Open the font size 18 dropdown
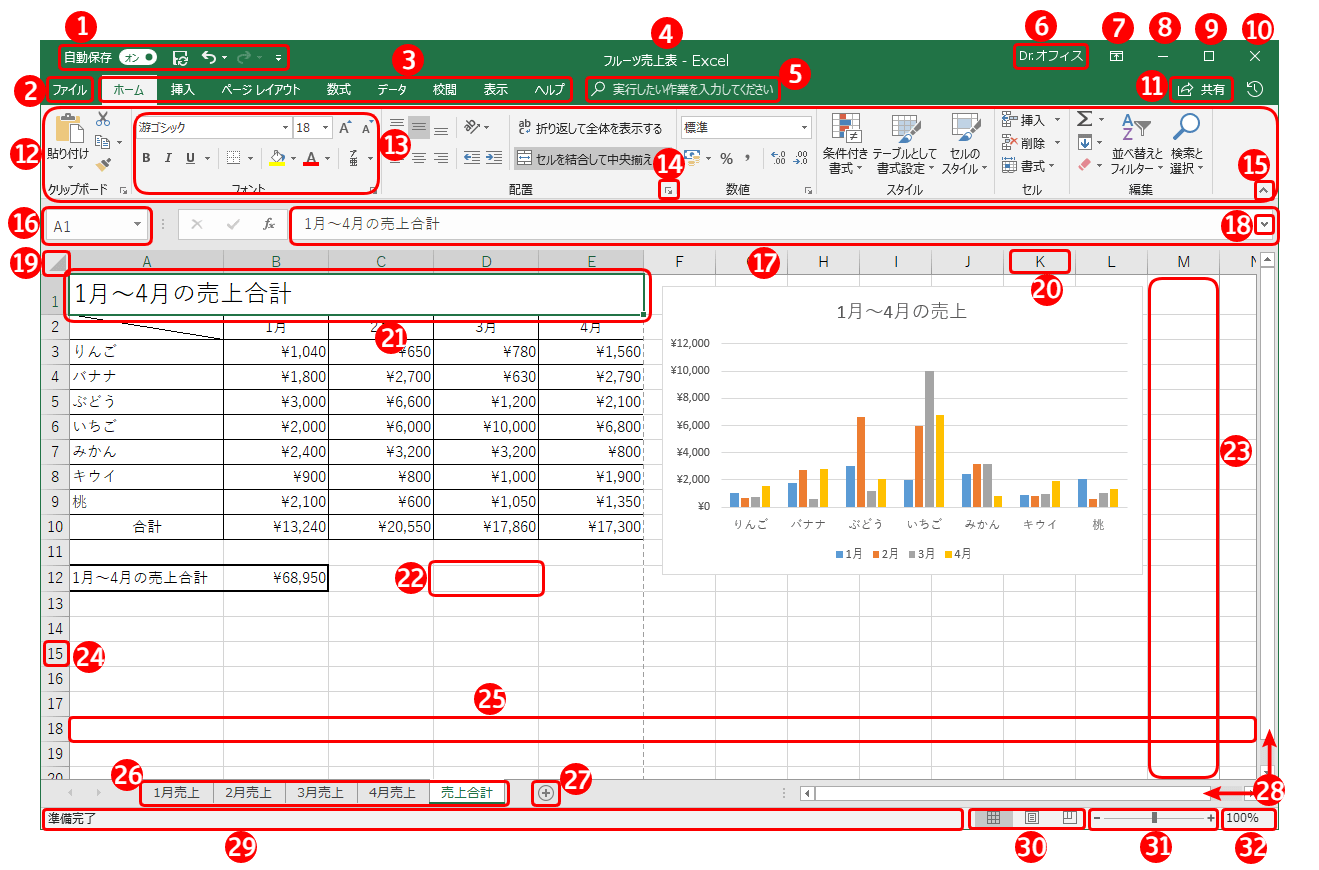 (x=326, y=128)
